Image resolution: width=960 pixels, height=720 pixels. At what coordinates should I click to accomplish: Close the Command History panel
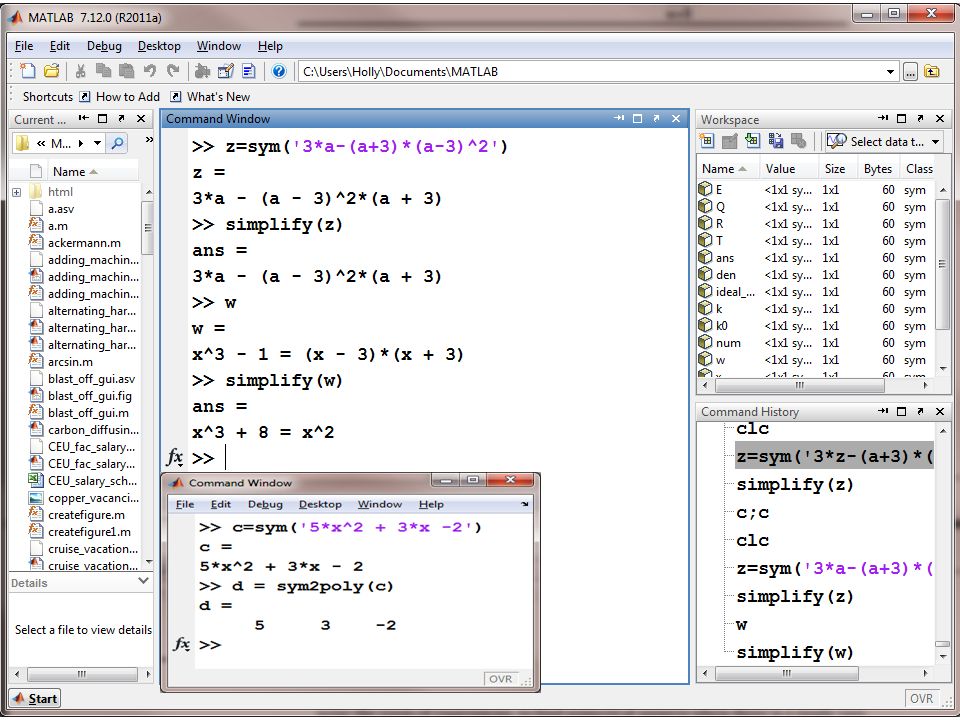pos(940,411)
